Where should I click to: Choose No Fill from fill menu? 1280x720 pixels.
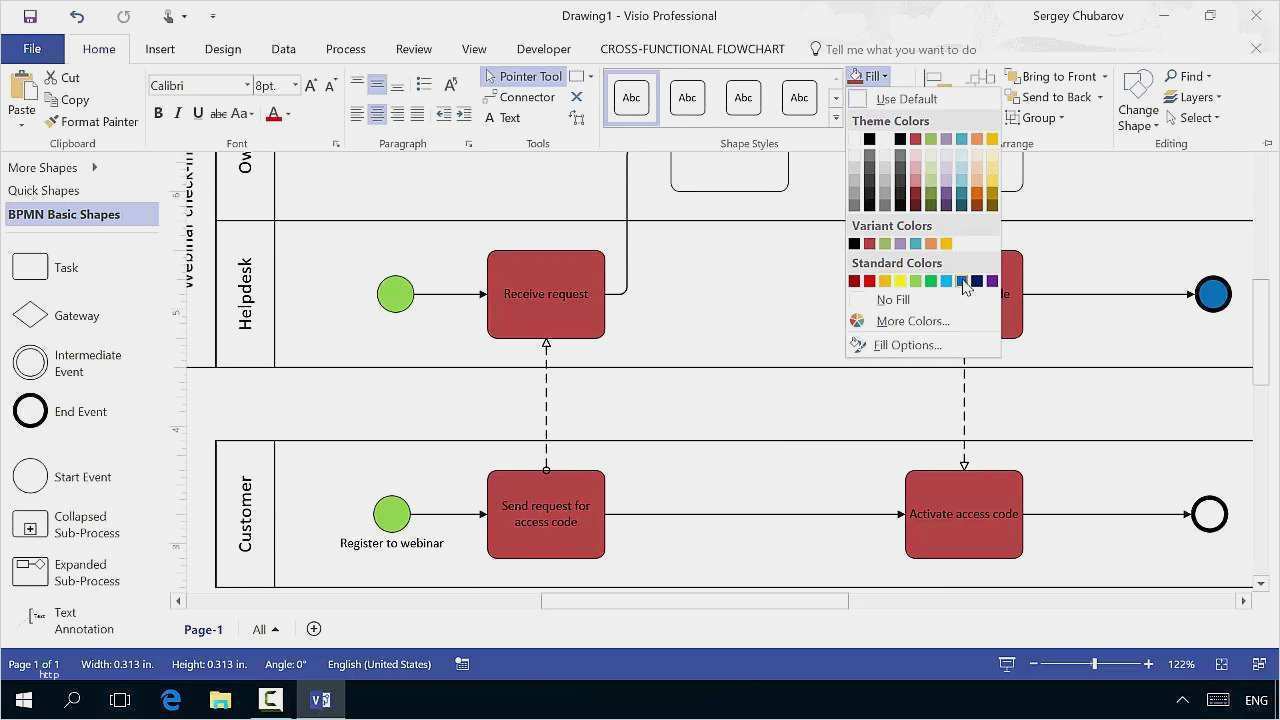tap(892, 300)
